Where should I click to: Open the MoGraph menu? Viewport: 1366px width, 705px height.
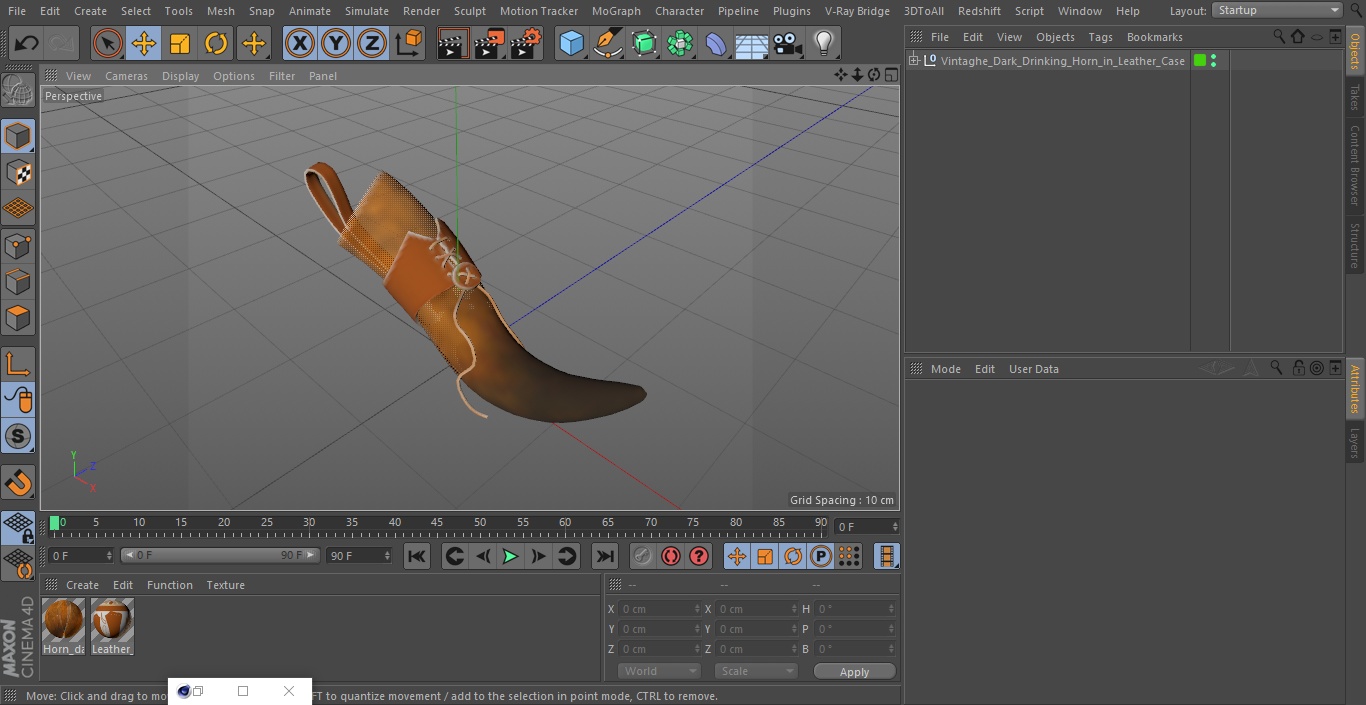coord(616,11)
